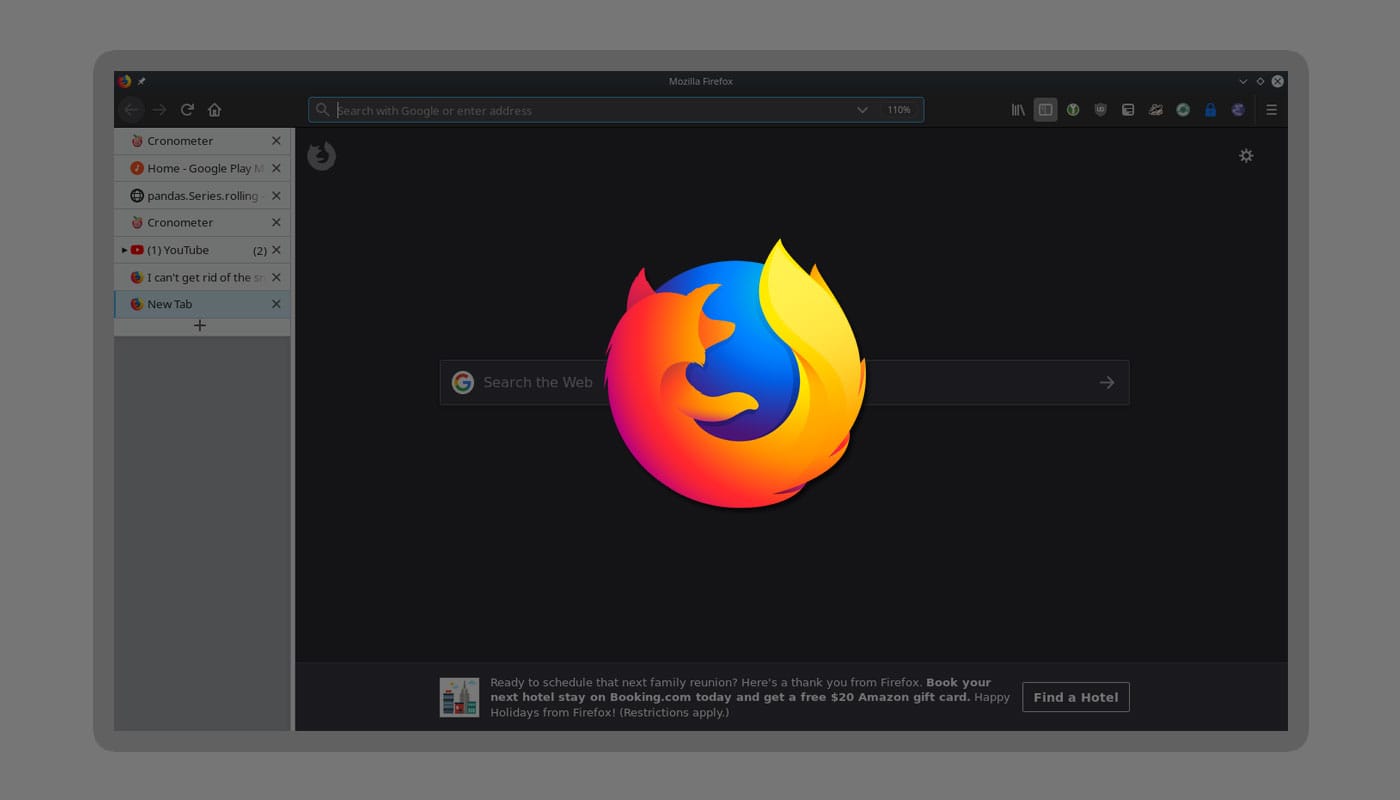
Task: Click the purple globe extension icon
Action: tap(1238, 110)
